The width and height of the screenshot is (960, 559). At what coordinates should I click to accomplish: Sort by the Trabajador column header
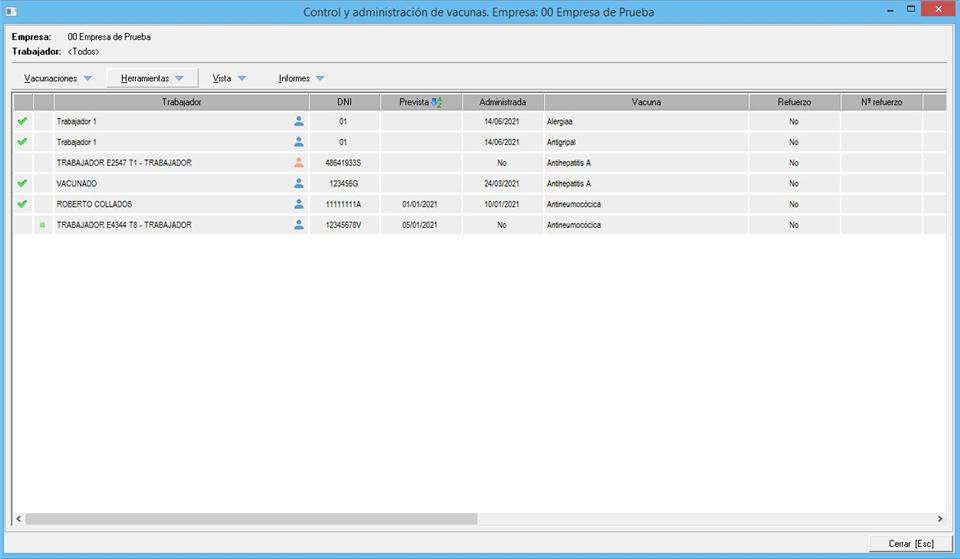click(182, 102)
